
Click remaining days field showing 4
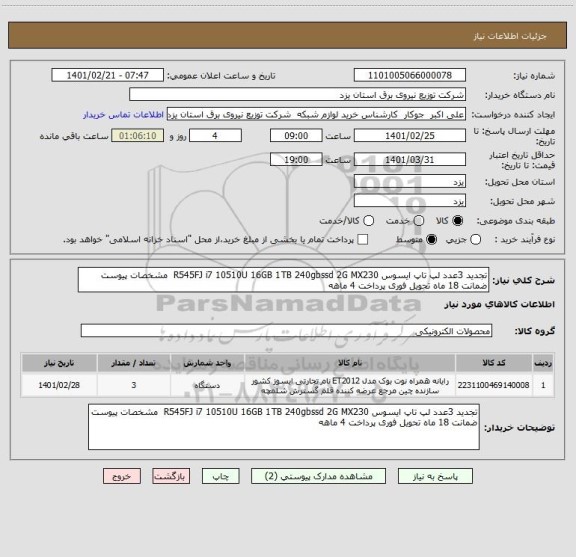pyautogui.click(x=215, y=136)
